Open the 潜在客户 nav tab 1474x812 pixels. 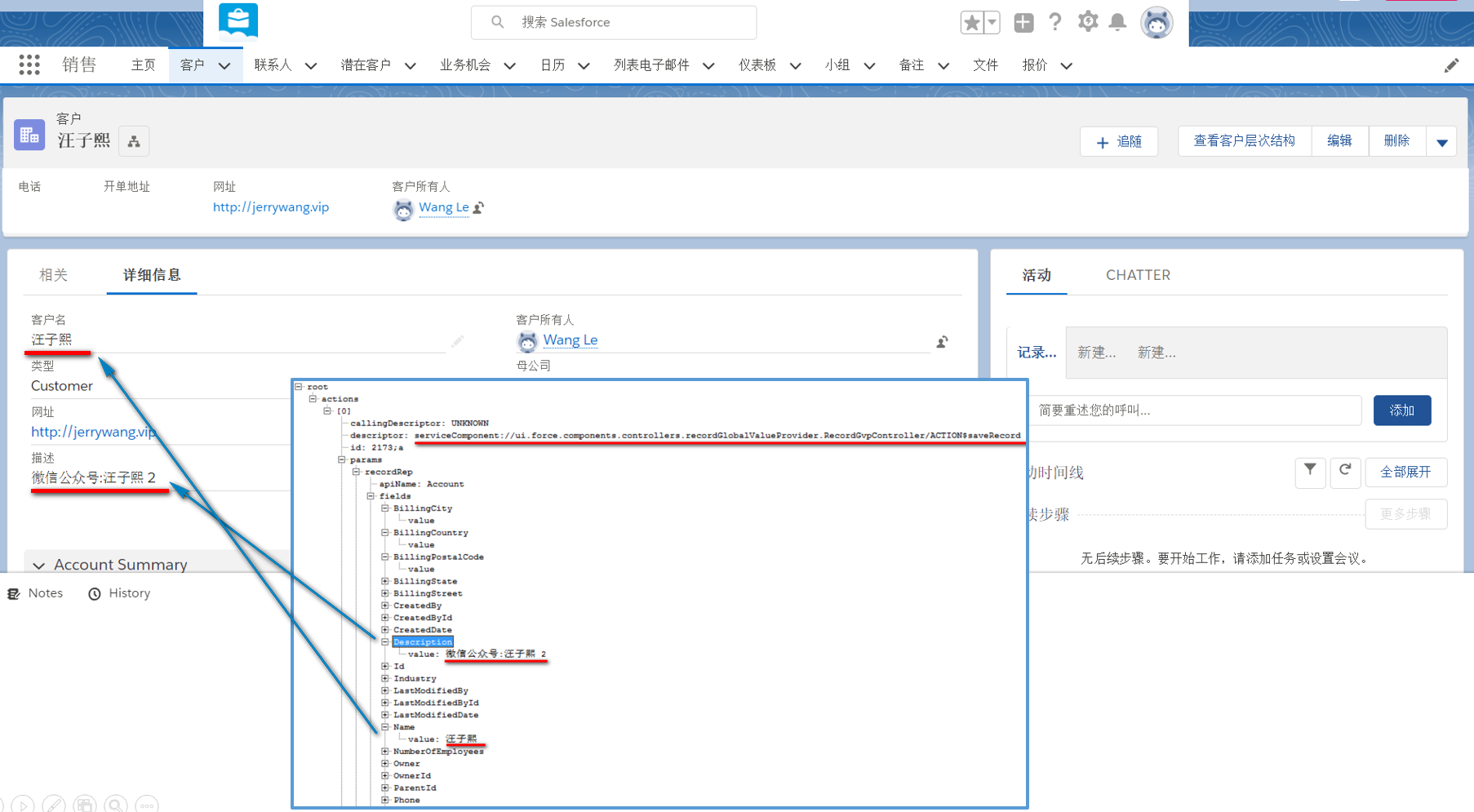point(366,65)
